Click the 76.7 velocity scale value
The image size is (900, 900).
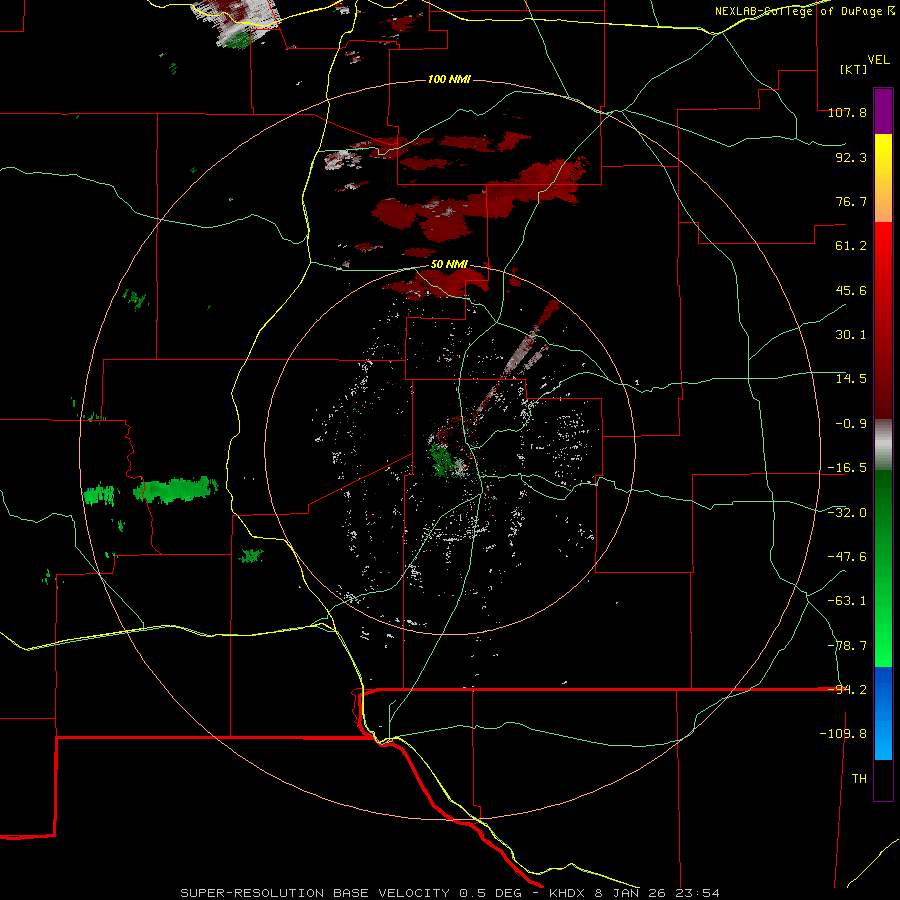click(x=851, y=201)
